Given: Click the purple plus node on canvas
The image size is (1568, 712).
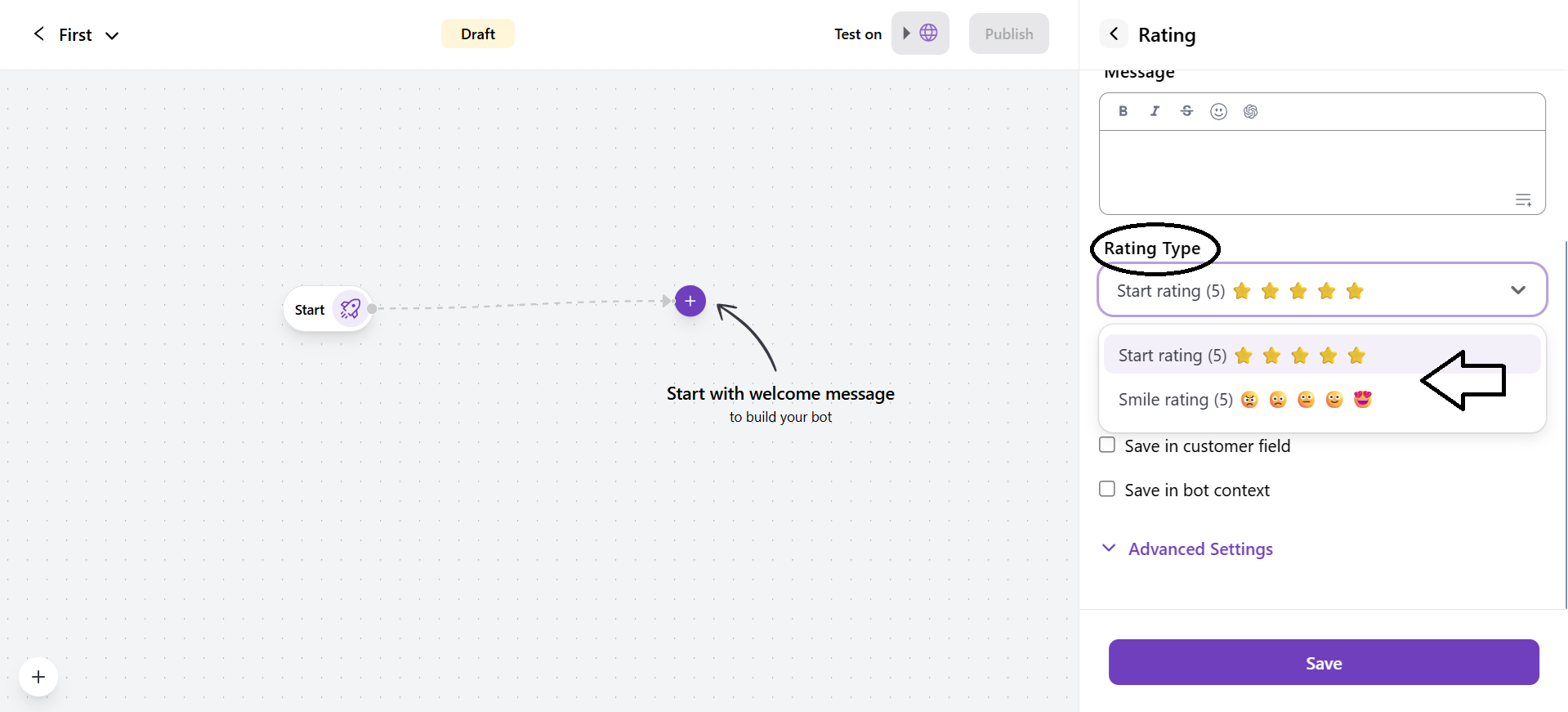Looking at the screenshot, I should pos(690,301).
